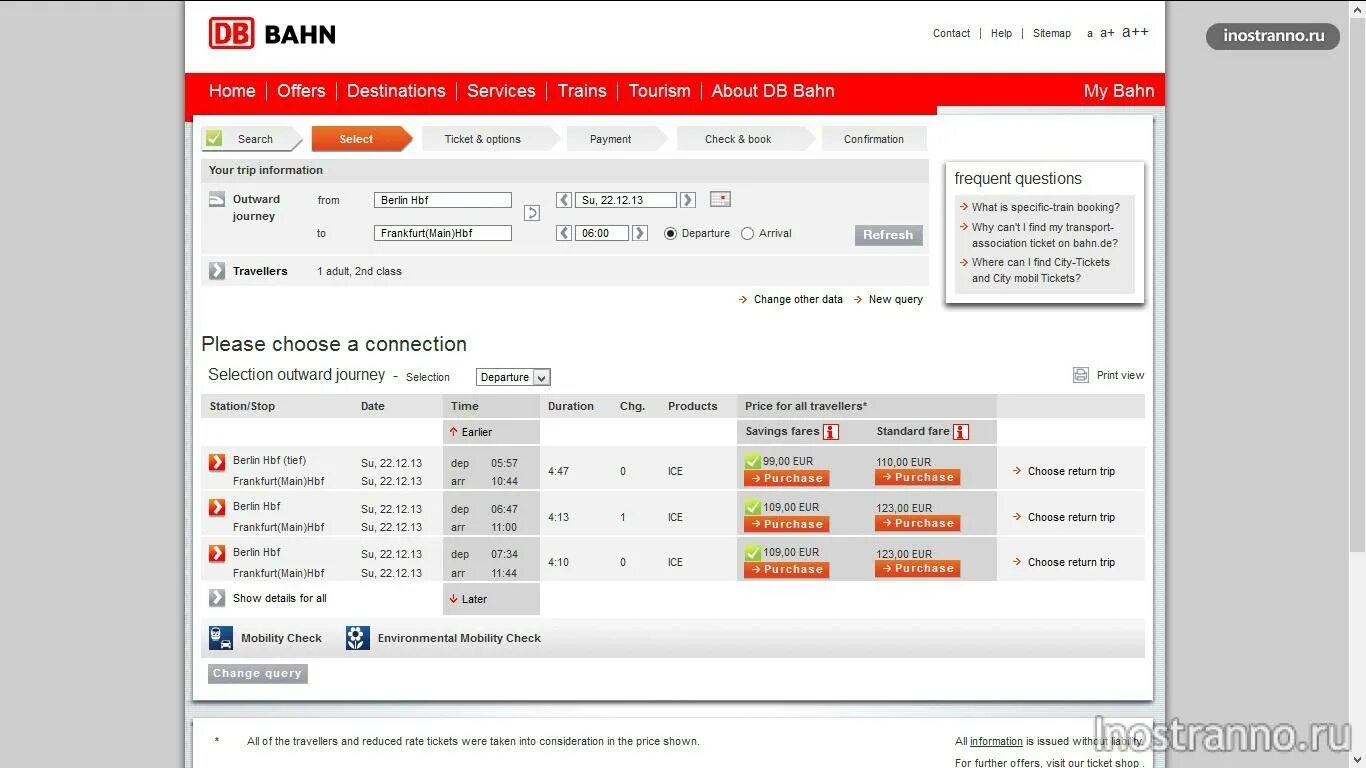Purchase the 110,00 EUR standard fare
This screenshot has width=1366, height=768.
[918, 478]
